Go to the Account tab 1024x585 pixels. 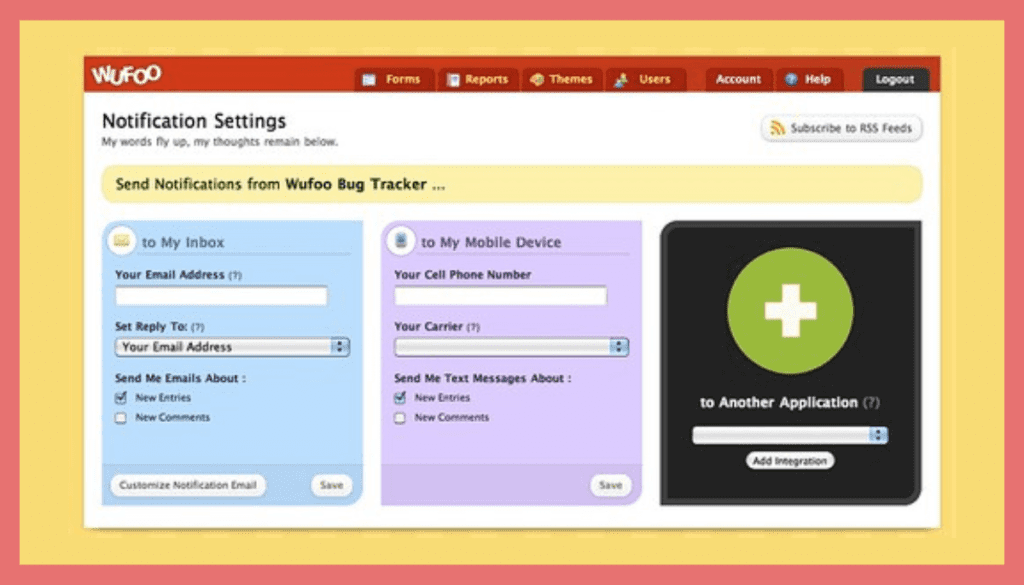[x=739, y=80]
